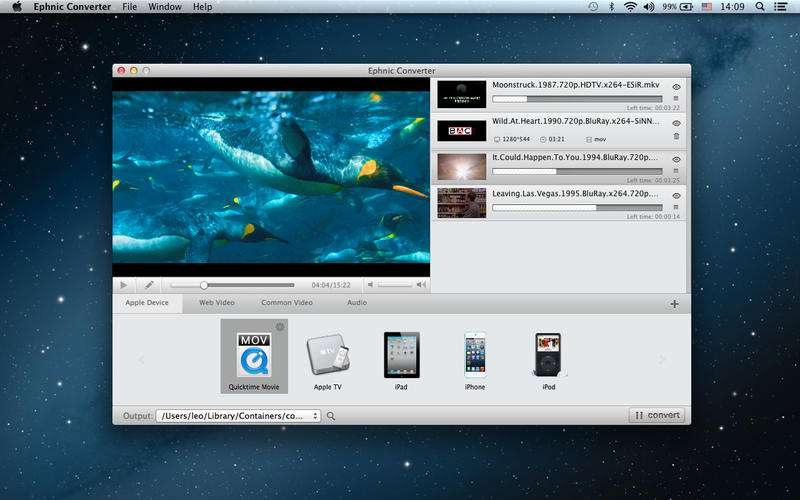Open the Bluetooth status menu
This screenshot has height=500, width=800.
(x=611, y=7)
